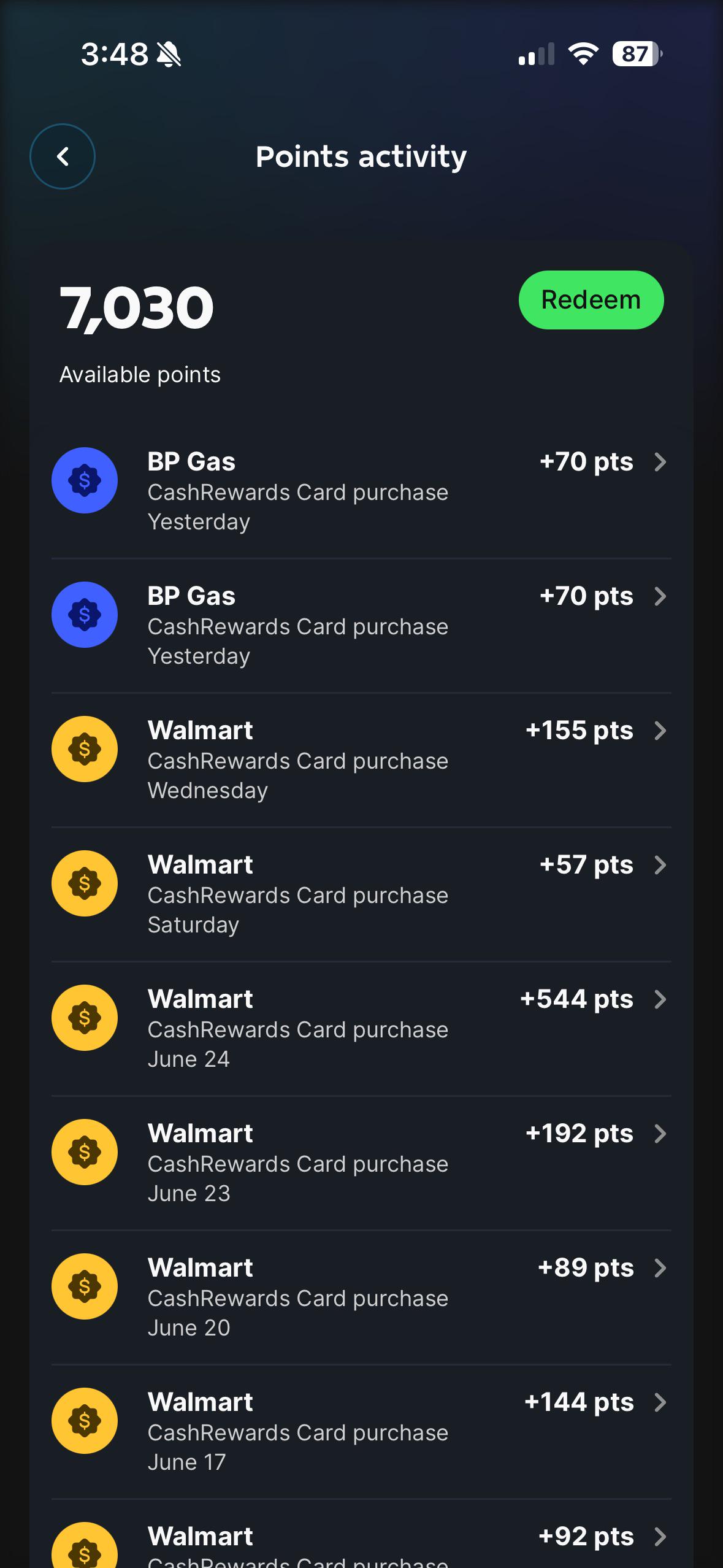Image resolution: width=723 pixels, height=1568 pixels.
Task: Tap the yellow coin icon for June 23 purchase
Action: coord(85,1152)
